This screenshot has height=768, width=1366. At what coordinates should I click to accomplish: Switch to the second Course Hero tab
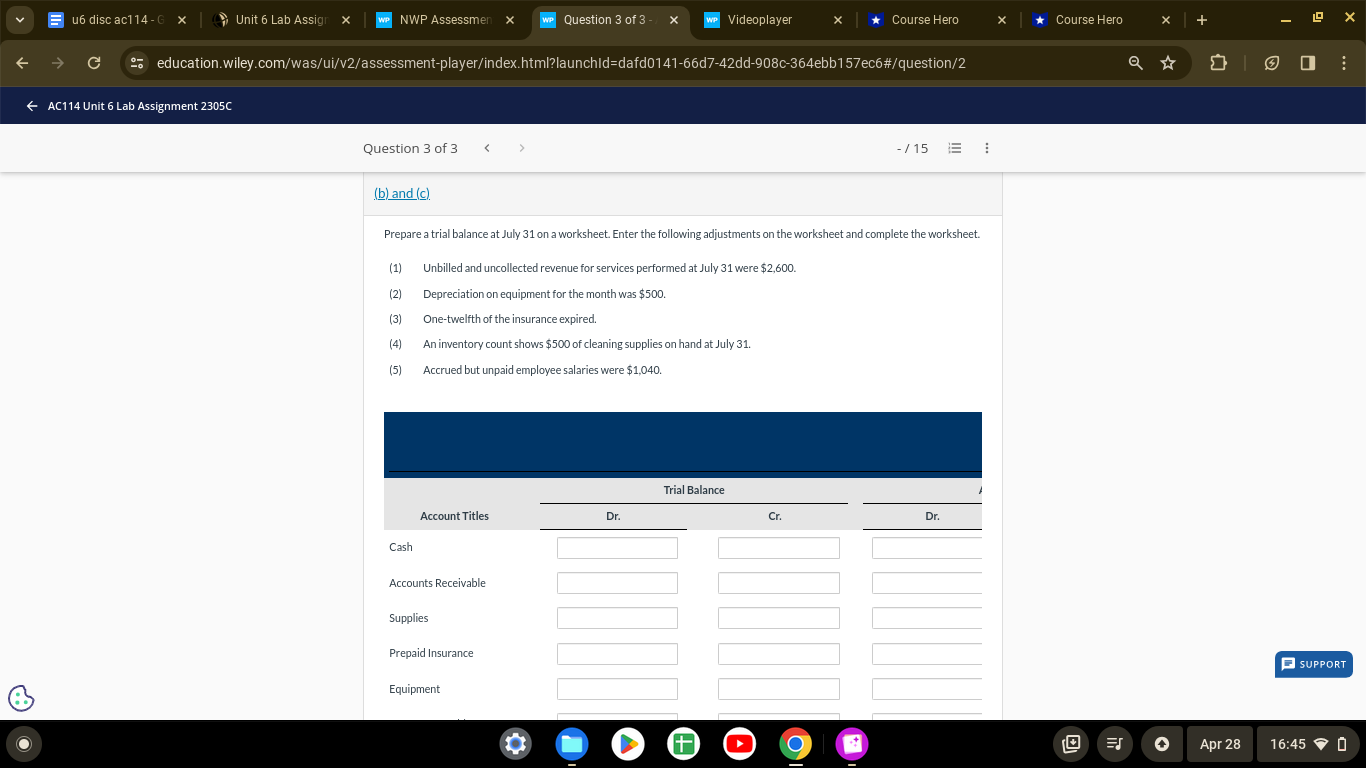[x=1101, y=19]
